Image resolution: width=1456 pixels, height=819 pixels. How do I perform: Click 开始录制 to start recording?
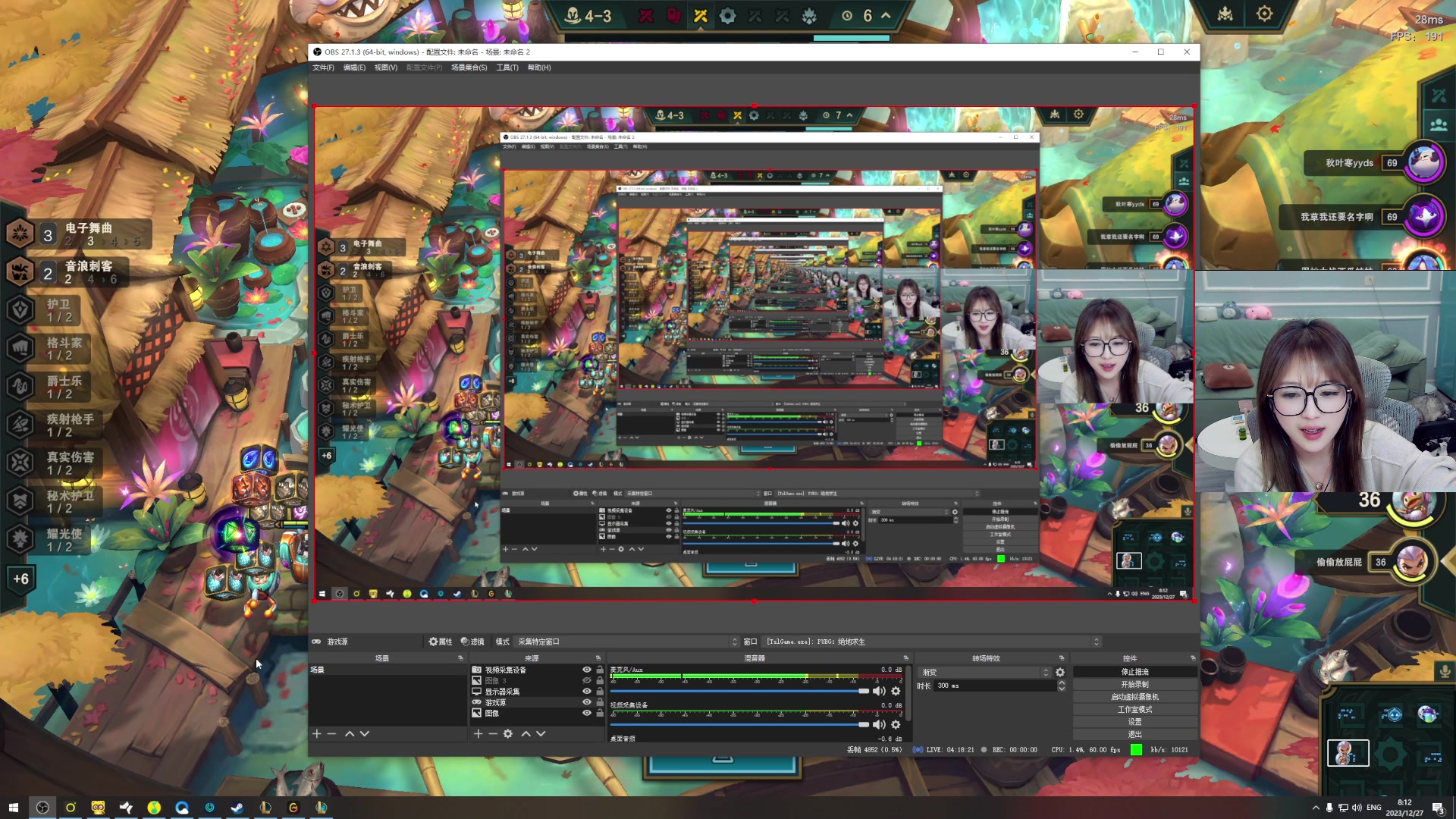pos(1134,684)
